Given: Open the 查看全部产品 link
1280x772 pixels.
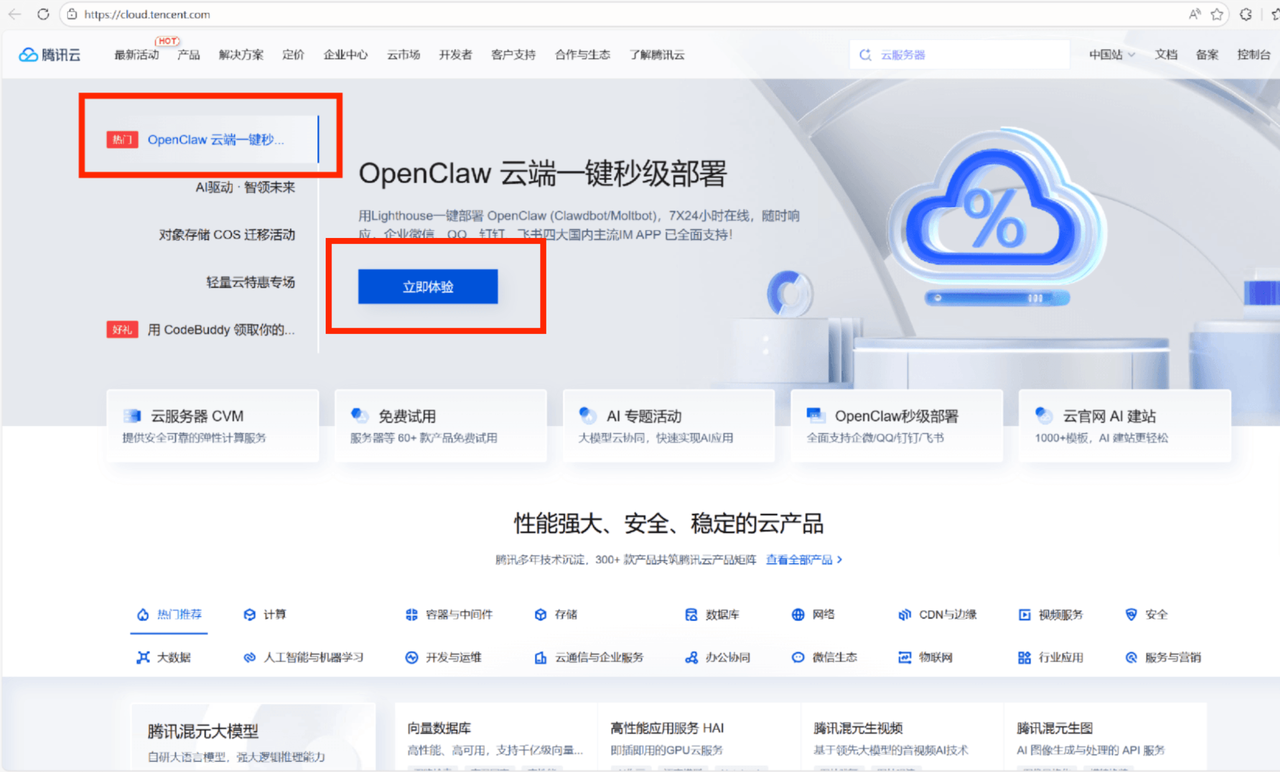Looking at the screenshot, I should pos(803,560).
